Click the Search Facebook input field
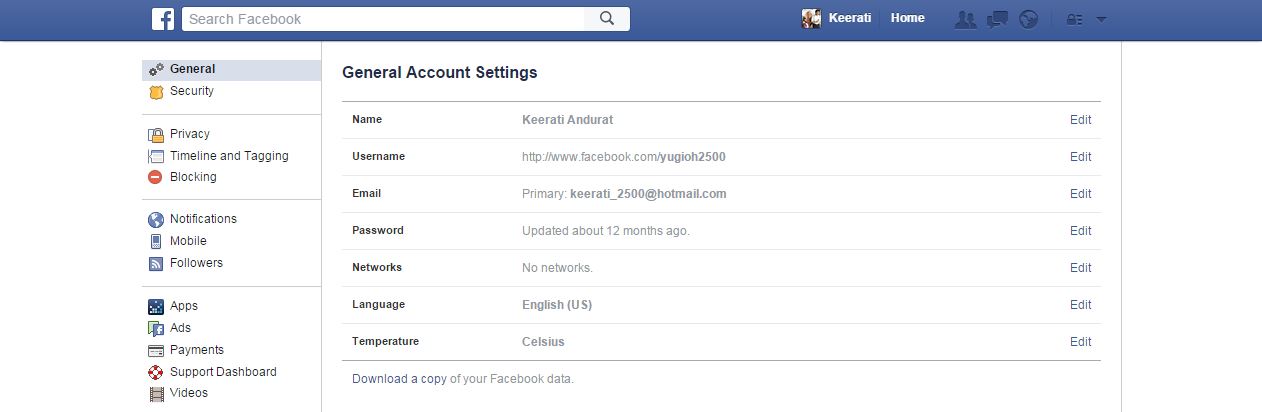The width and height of the screenshot is (1262, 412). tap(383, 19)
